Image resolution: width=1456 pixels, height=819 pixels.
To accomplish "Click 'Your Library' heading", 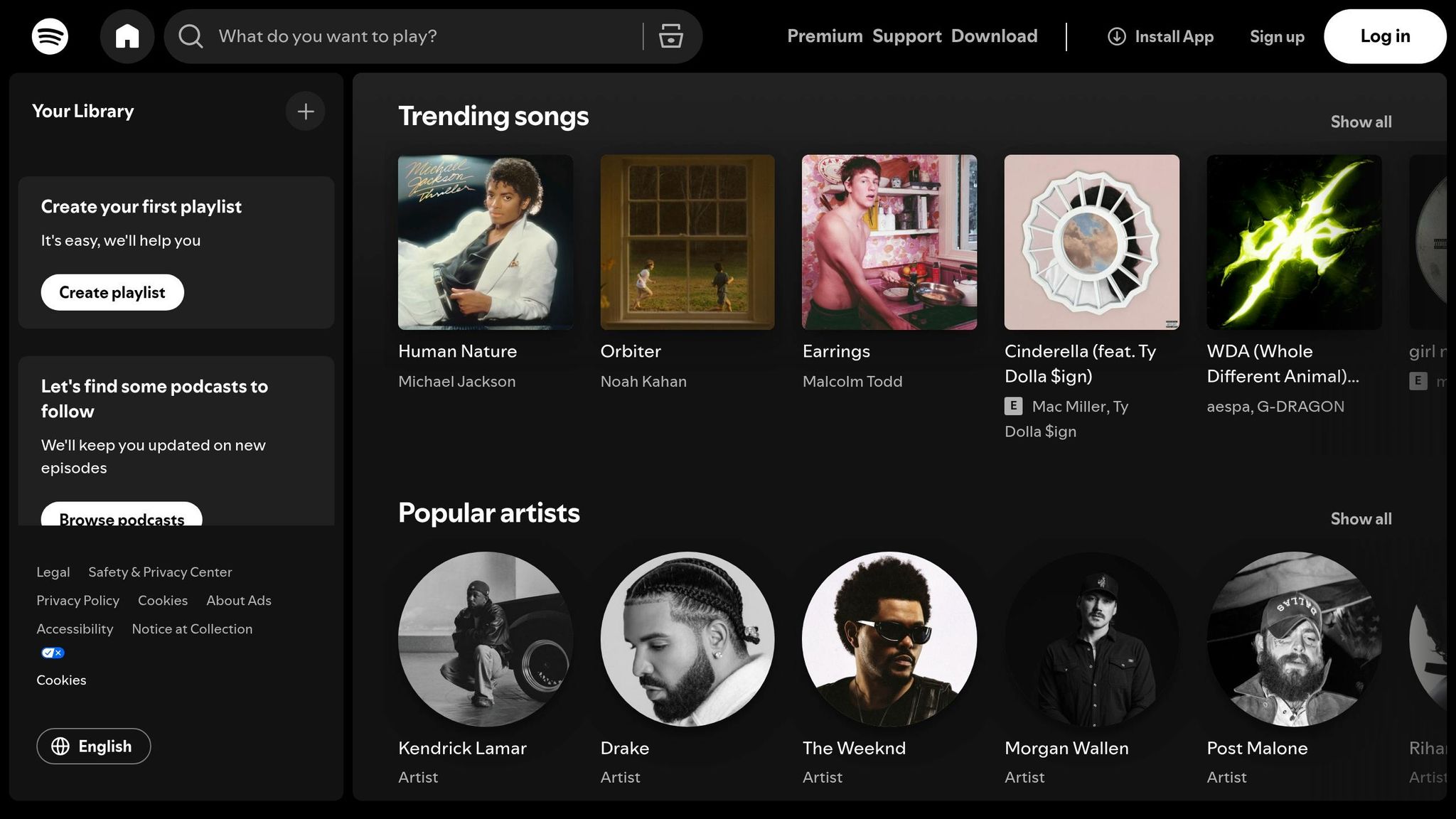I will coord(82,112).
